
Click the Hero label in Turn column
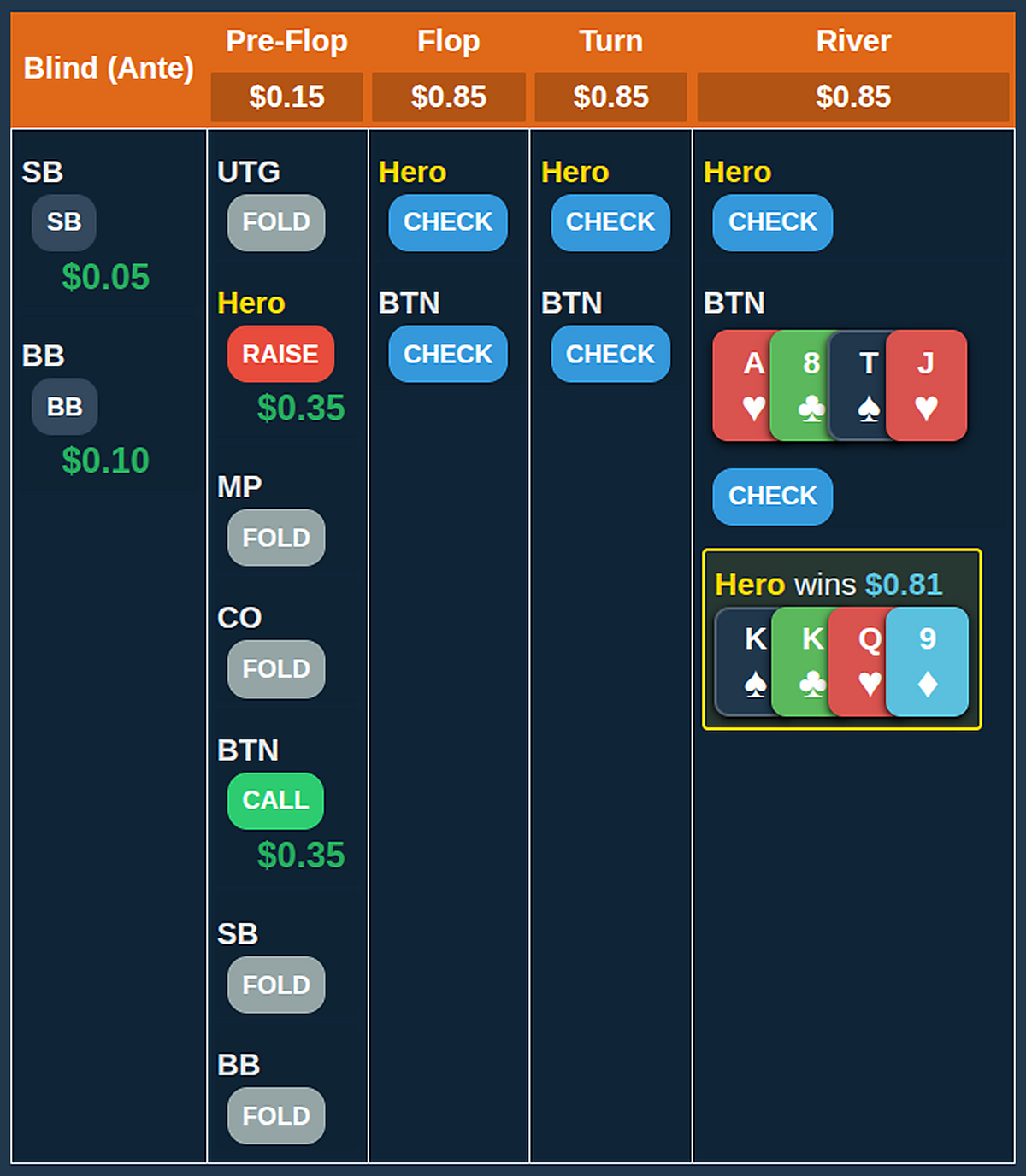pos(575,172)
